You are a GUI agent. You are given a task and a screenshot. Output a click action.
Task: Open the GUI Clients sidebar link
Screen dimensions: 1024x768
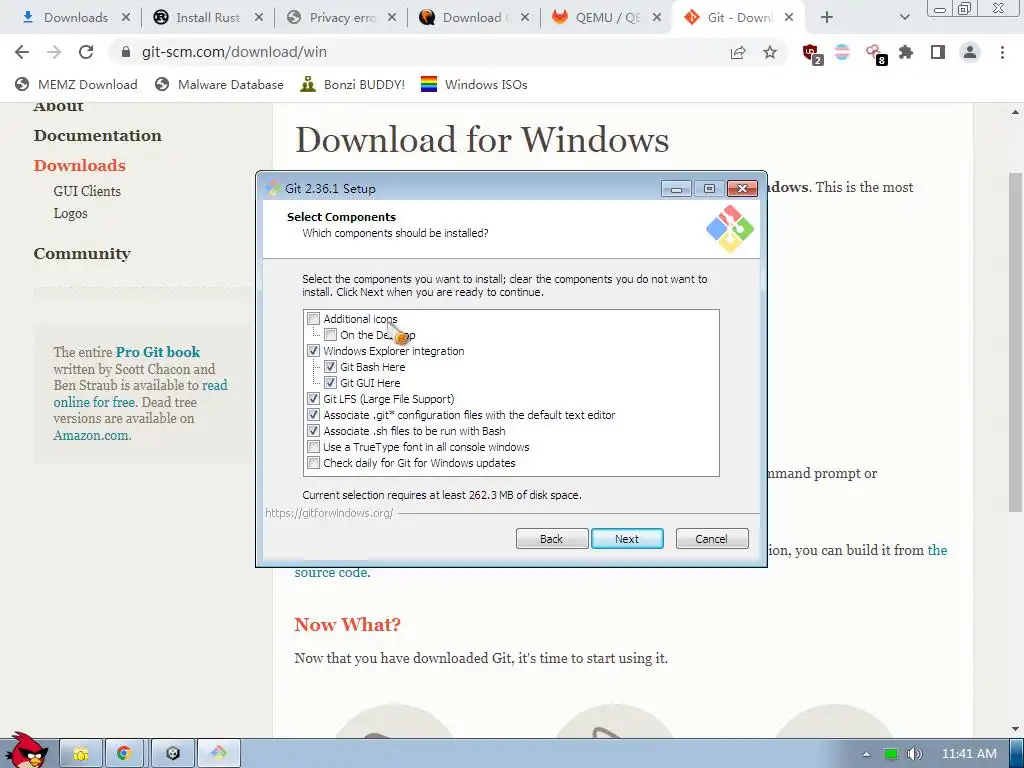(x=87, y=191)
